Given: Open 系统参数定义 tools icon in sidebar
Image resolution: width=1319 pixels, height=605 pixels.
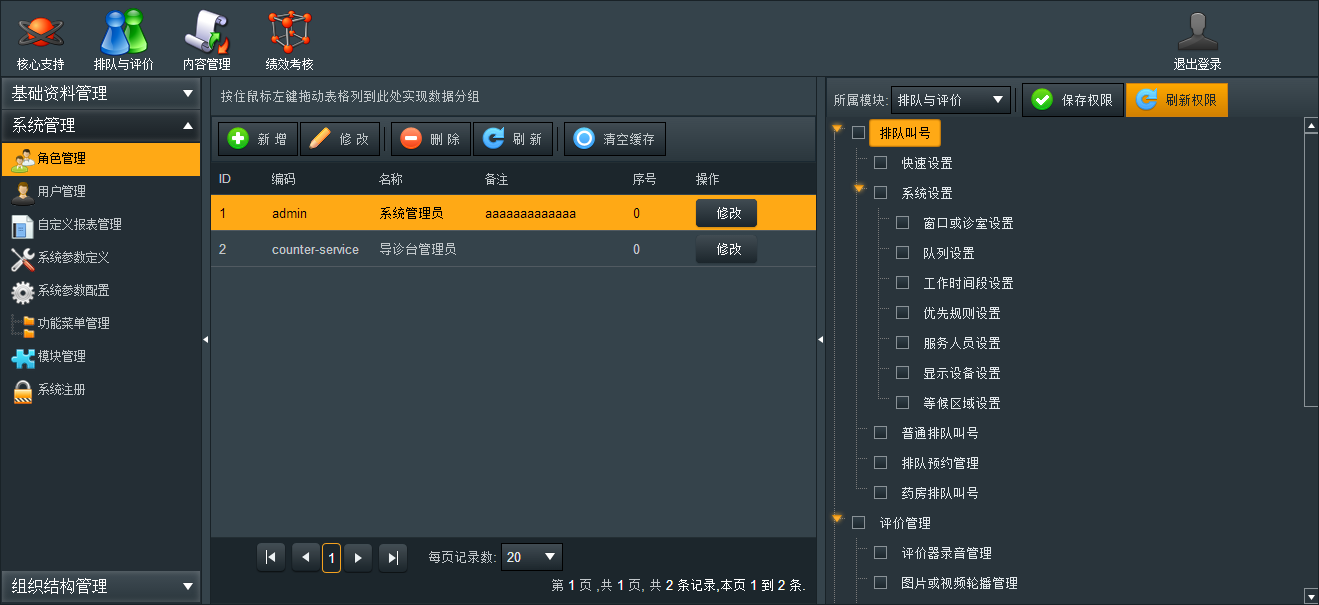Looking at the screenshot, I should [x=23, y=258].
